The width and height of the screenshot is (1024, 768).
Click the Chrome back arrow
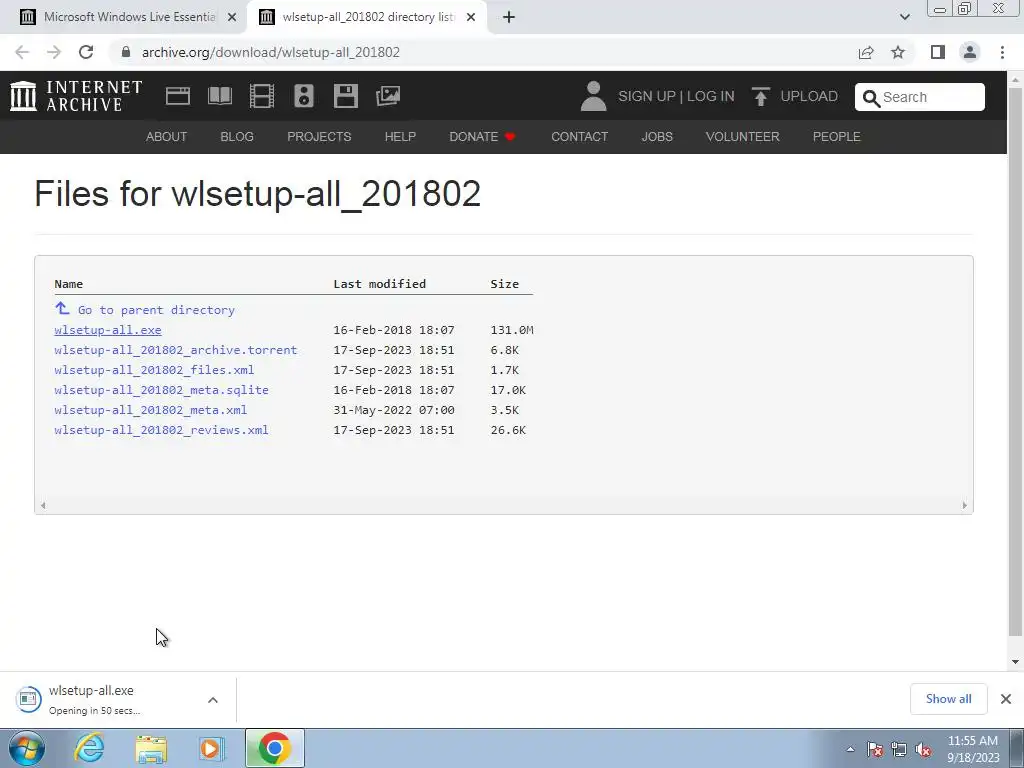click(x=22, y=52)
